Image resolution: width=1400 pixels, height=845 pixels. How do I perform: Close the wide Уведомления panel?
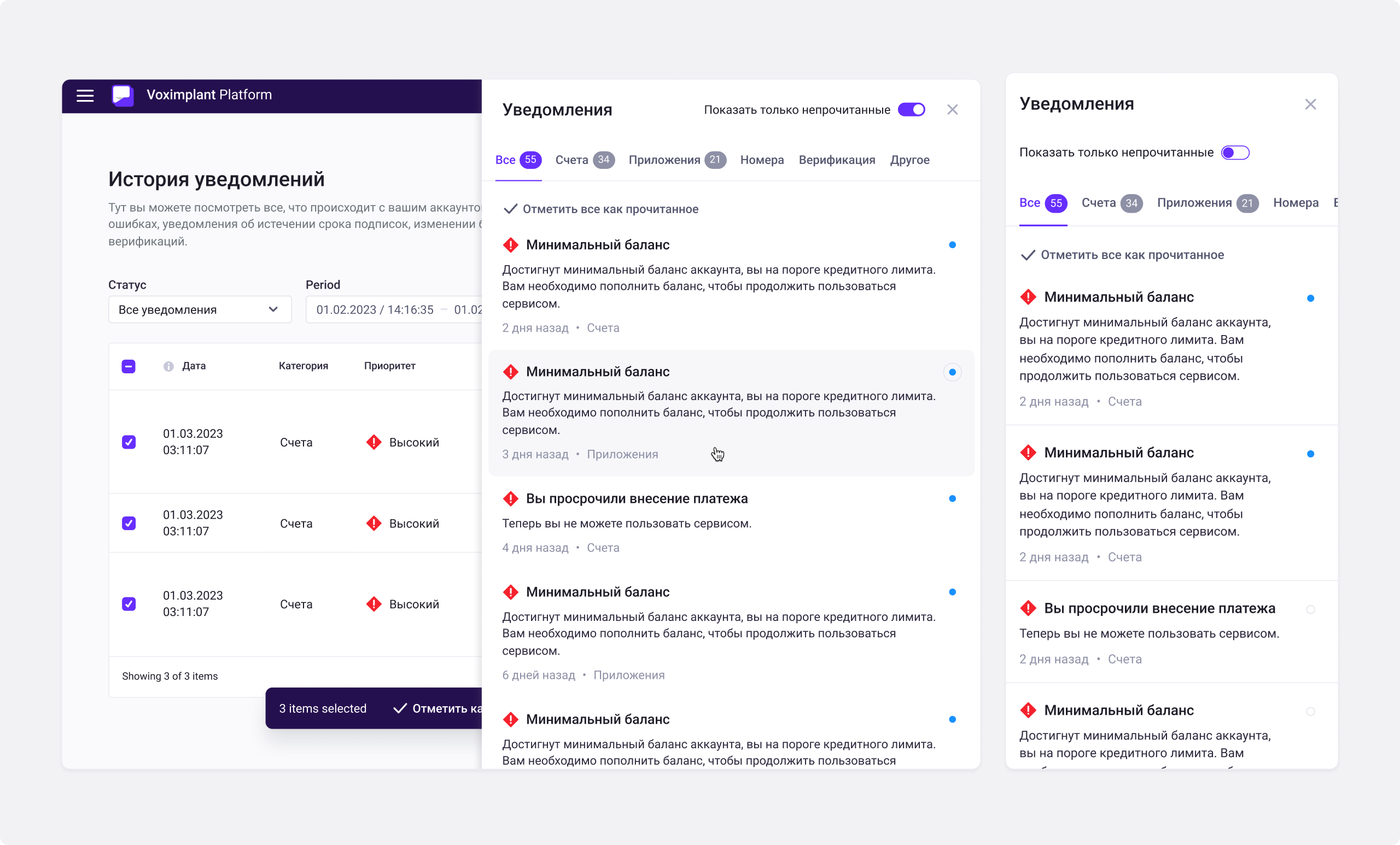tap(952, 110)
